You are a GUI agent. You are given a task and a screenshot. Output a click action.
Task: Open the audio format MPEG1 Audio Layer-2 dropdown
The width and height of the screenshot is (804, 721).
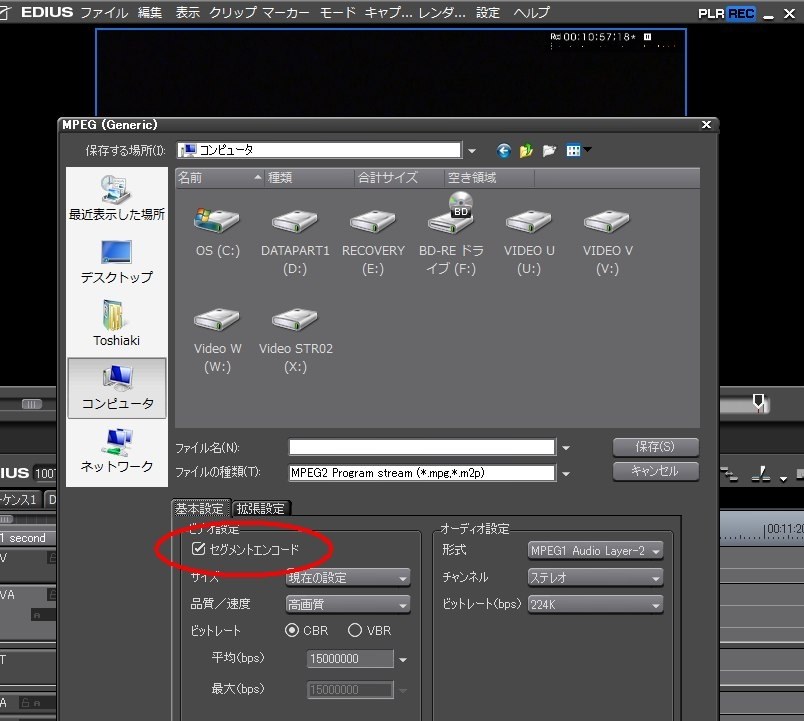(595, 551)
